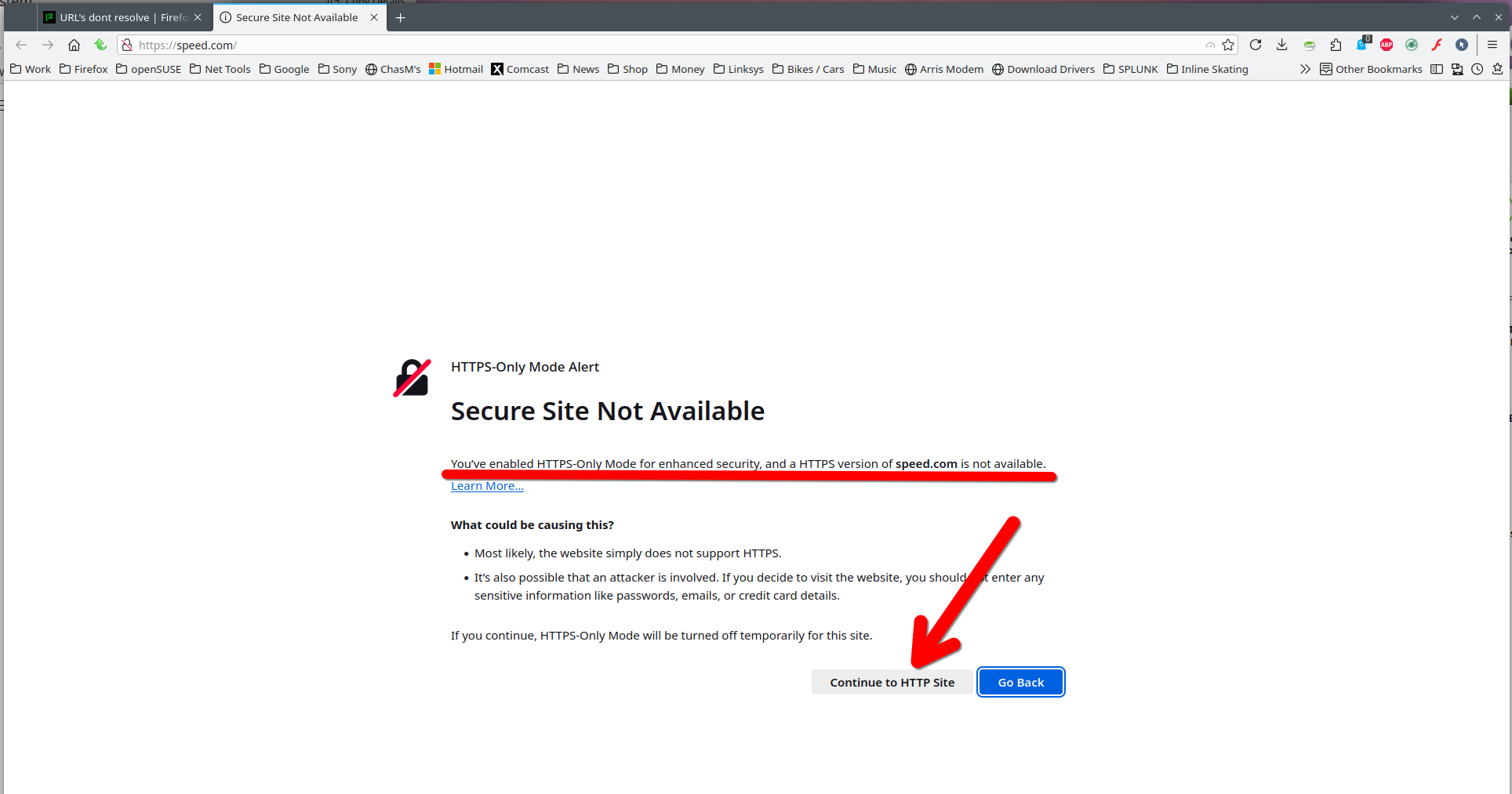Open the history clock icon

coord(1477,69)
